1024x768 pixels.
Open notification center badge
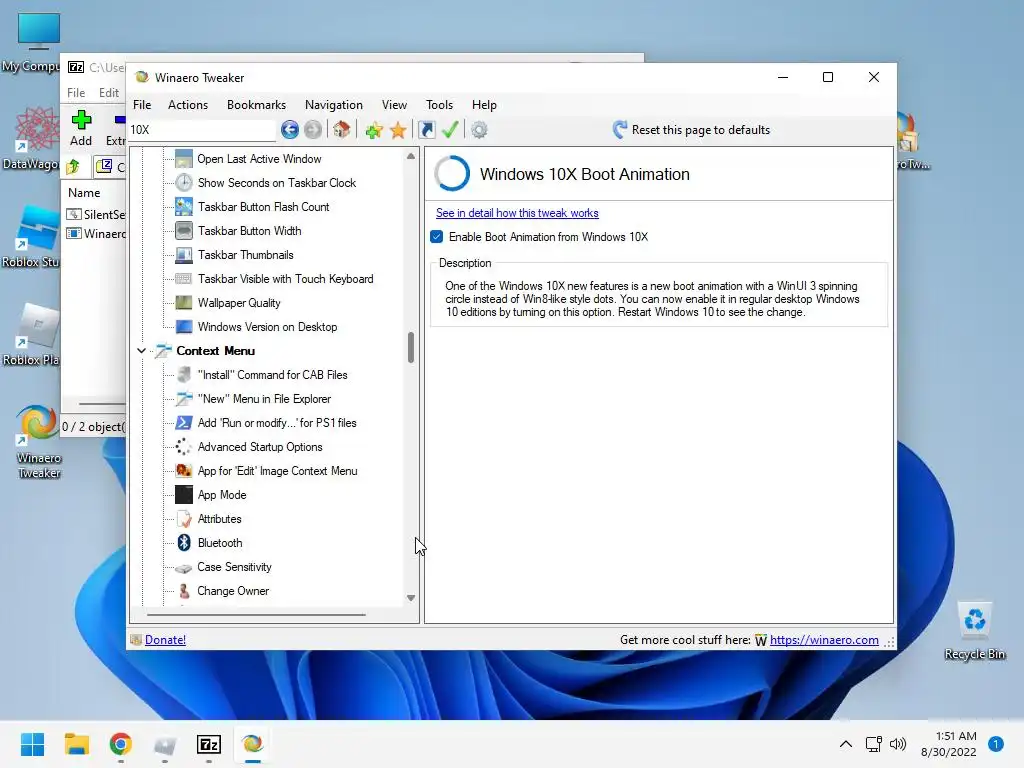pyautogui.click(x=996, y=744)
